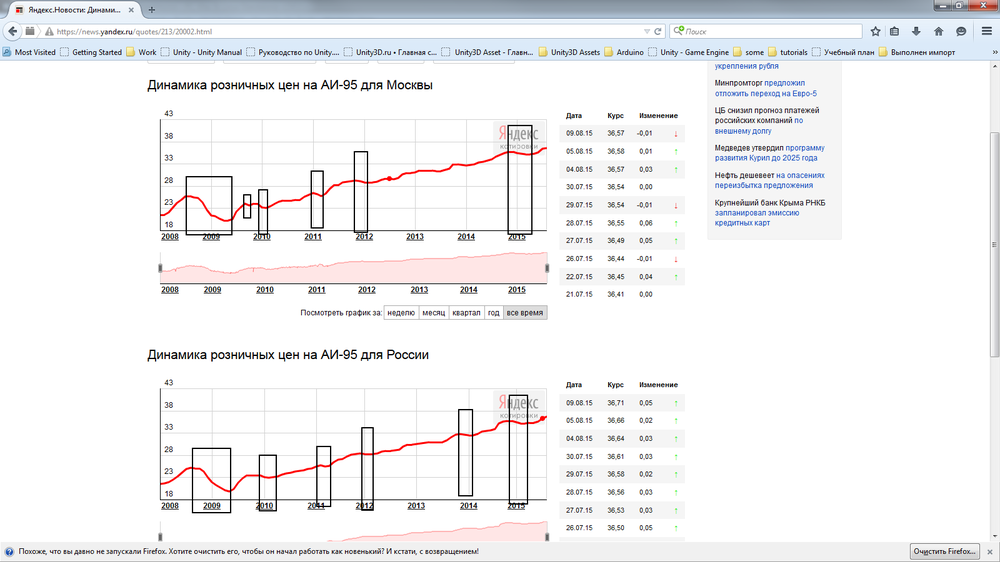The image size is (1000, 562).
Task: Expand the URL history dropdown arrow
Action: 645,31
